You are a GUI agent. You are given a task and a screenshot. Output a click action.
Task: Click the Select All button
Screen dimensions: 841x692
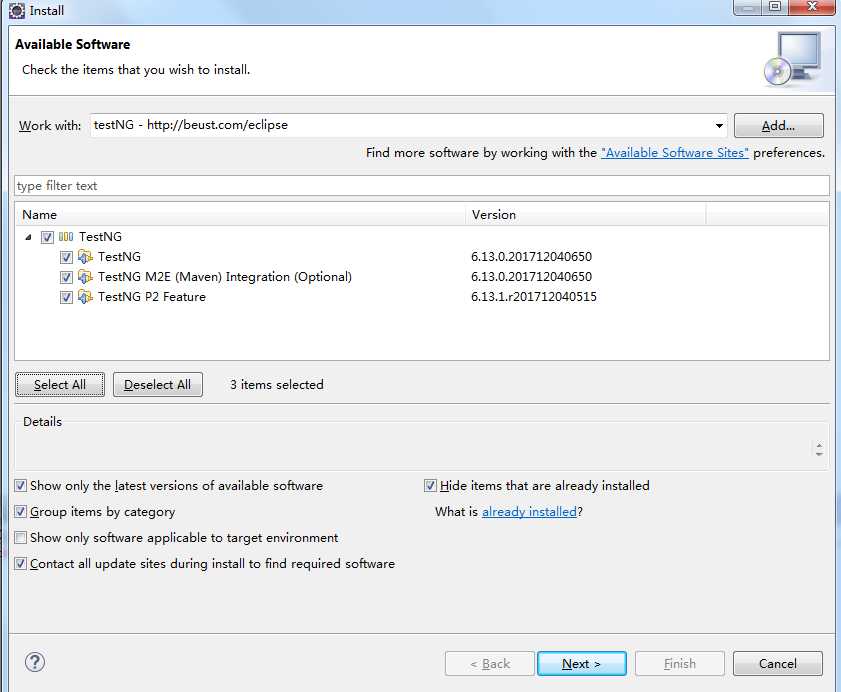[x=60, y=385]
